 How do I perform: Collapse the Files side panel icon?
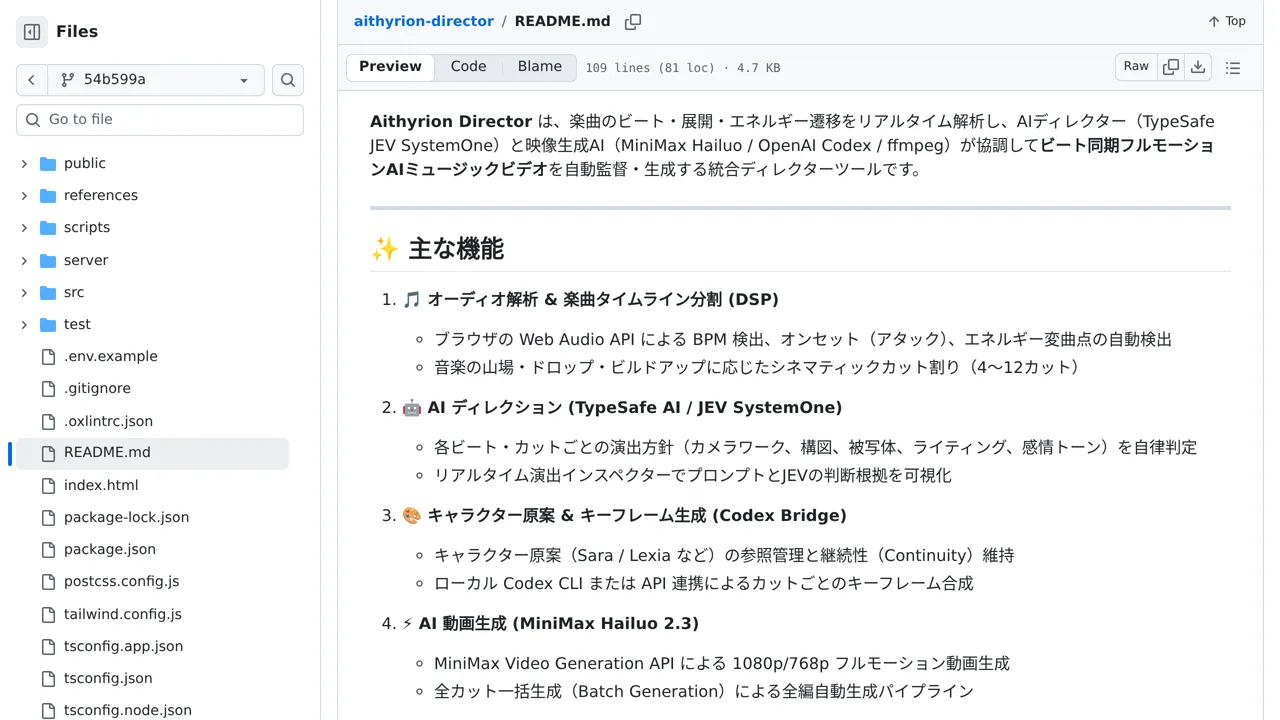tap(32, 32)
